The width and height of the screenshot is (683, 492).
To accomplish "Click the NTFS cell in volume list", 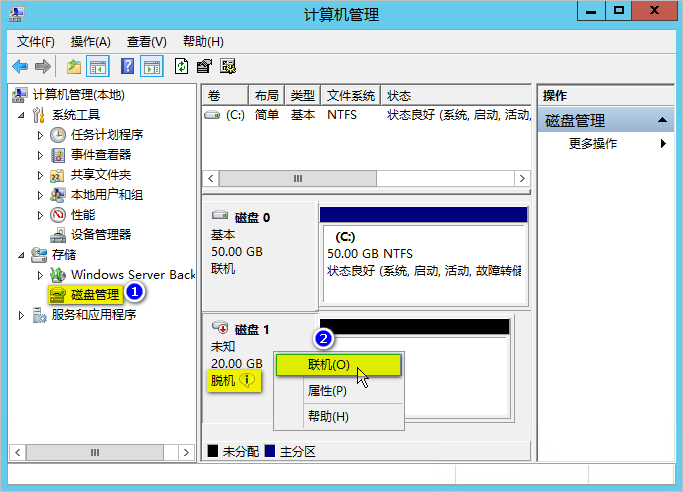I will click(x=342, y=115).
